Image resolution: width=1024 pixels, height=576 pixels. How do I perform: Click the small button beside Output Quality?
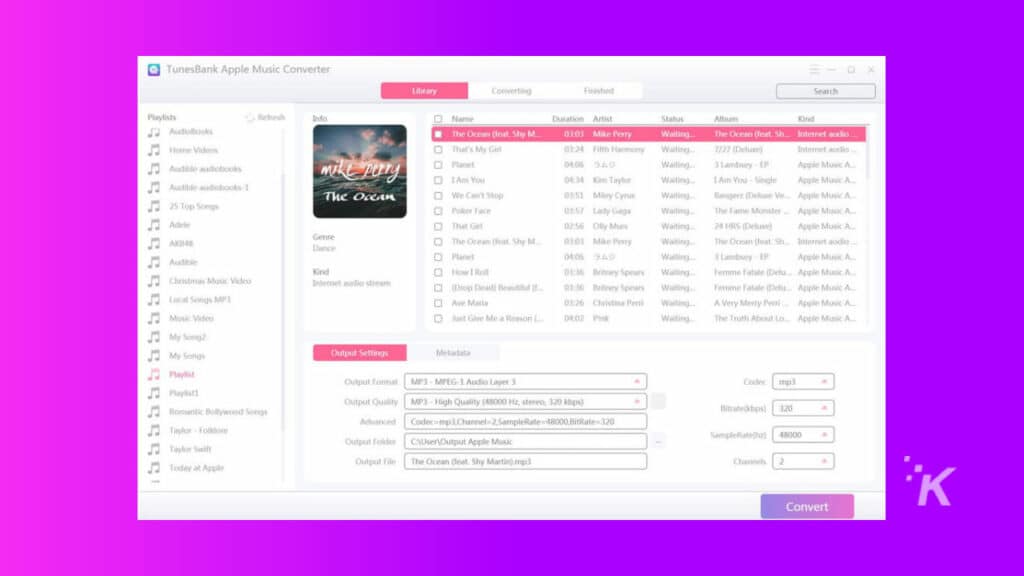(658, 402)
